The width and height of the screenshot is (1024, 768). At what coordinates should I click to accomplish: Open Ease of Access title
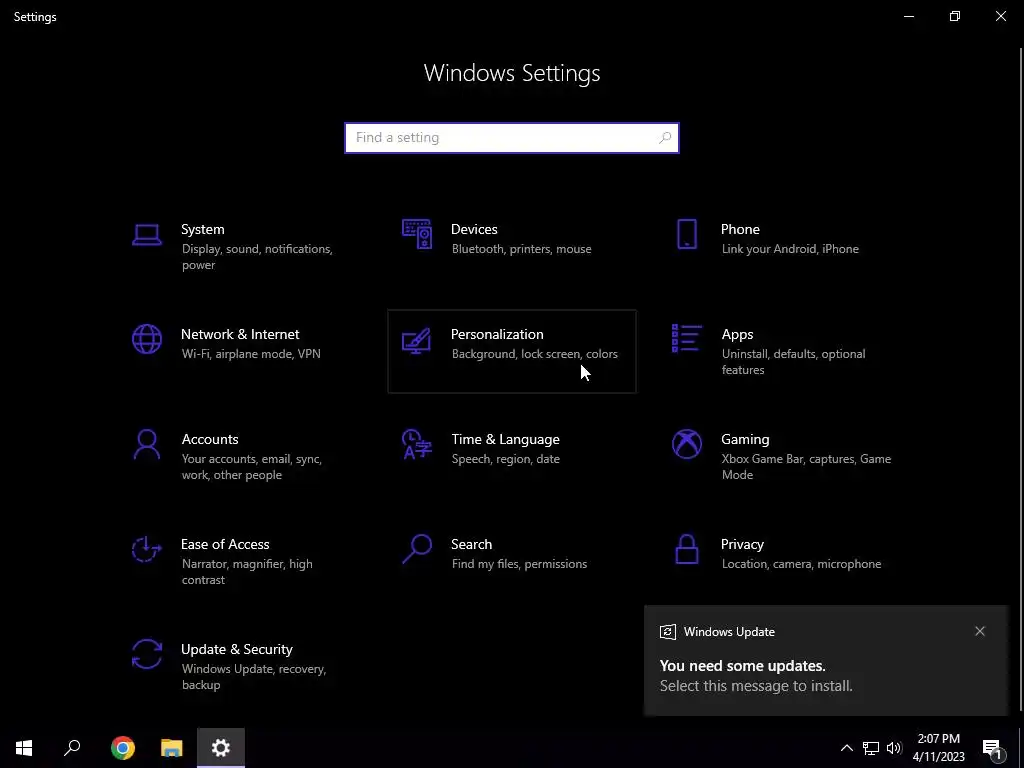225,545
